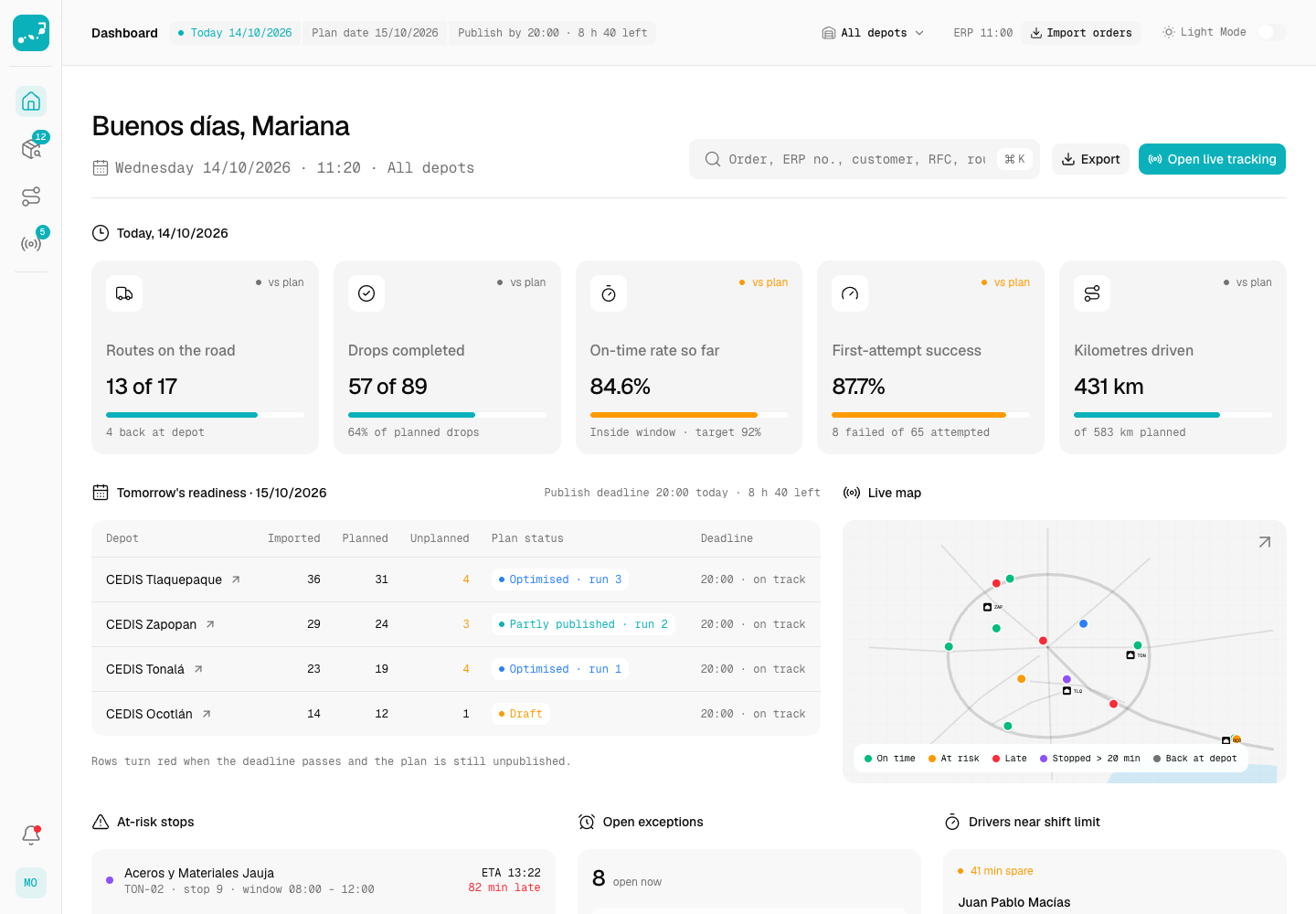The width and height of the screenshot is (1316, 914).
Task: Open CEDIS Tonalá external link arrow
Action: pos(198,669)
